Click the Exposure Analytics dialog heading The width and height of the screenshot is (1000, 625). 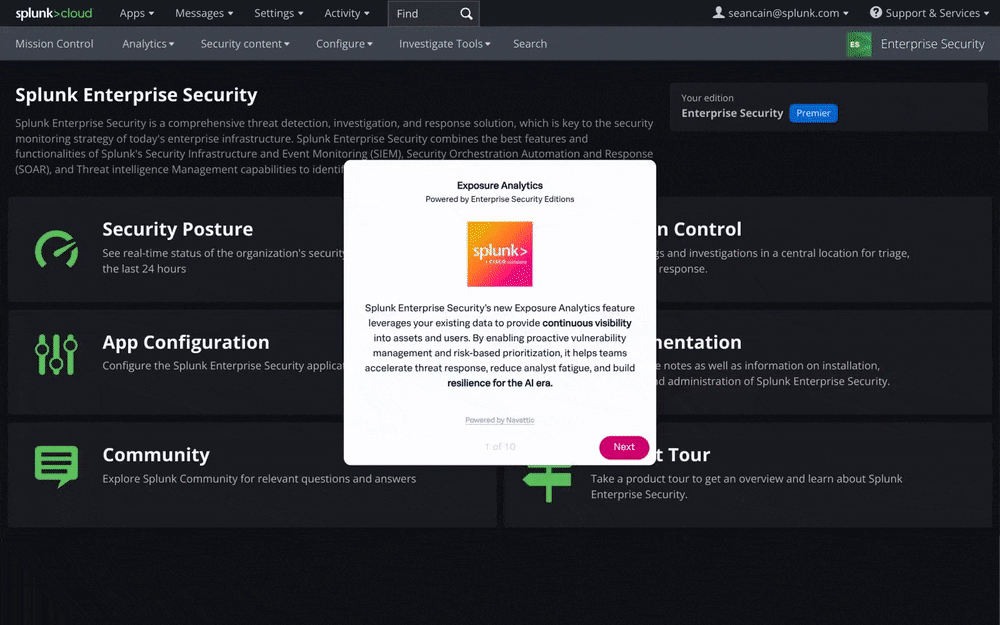pyautogui.click(x=499, y=186)
